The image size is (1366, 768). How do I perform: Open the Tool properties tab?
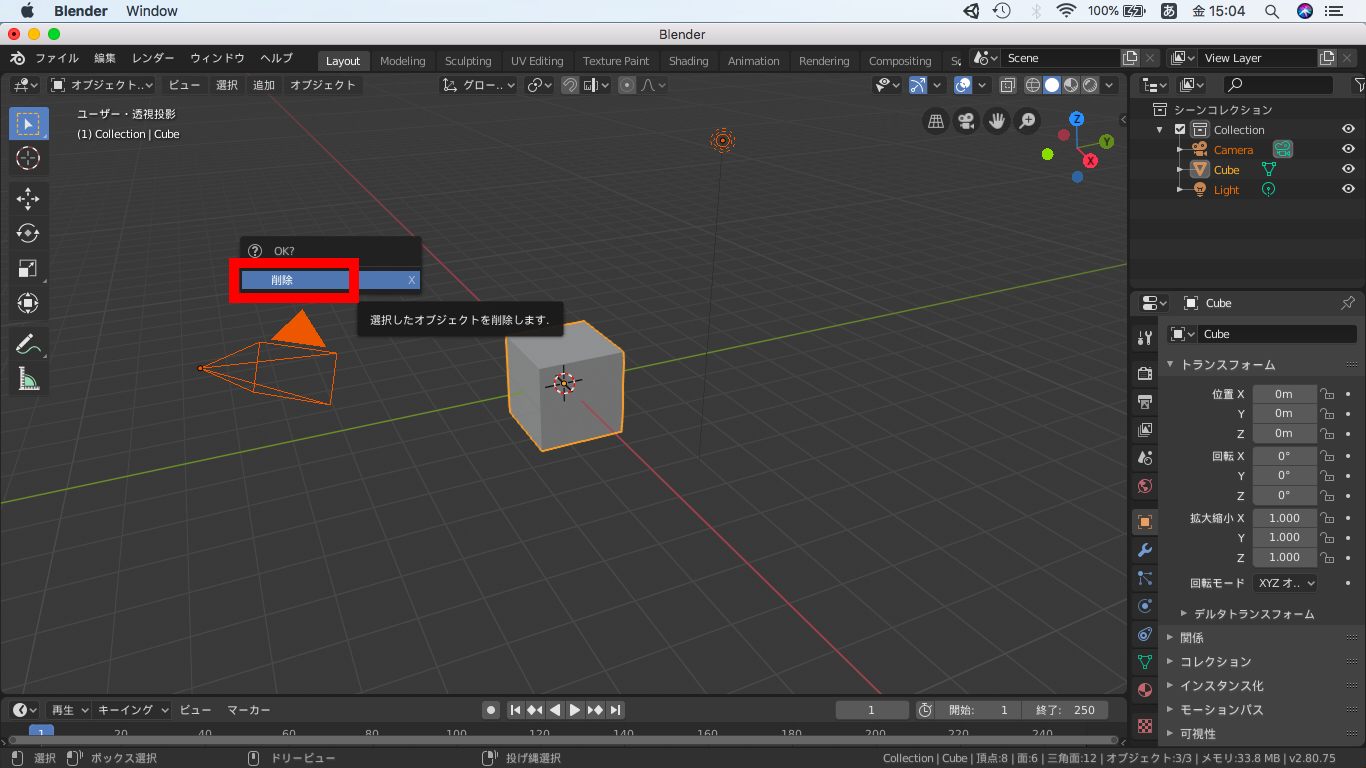1145,339
